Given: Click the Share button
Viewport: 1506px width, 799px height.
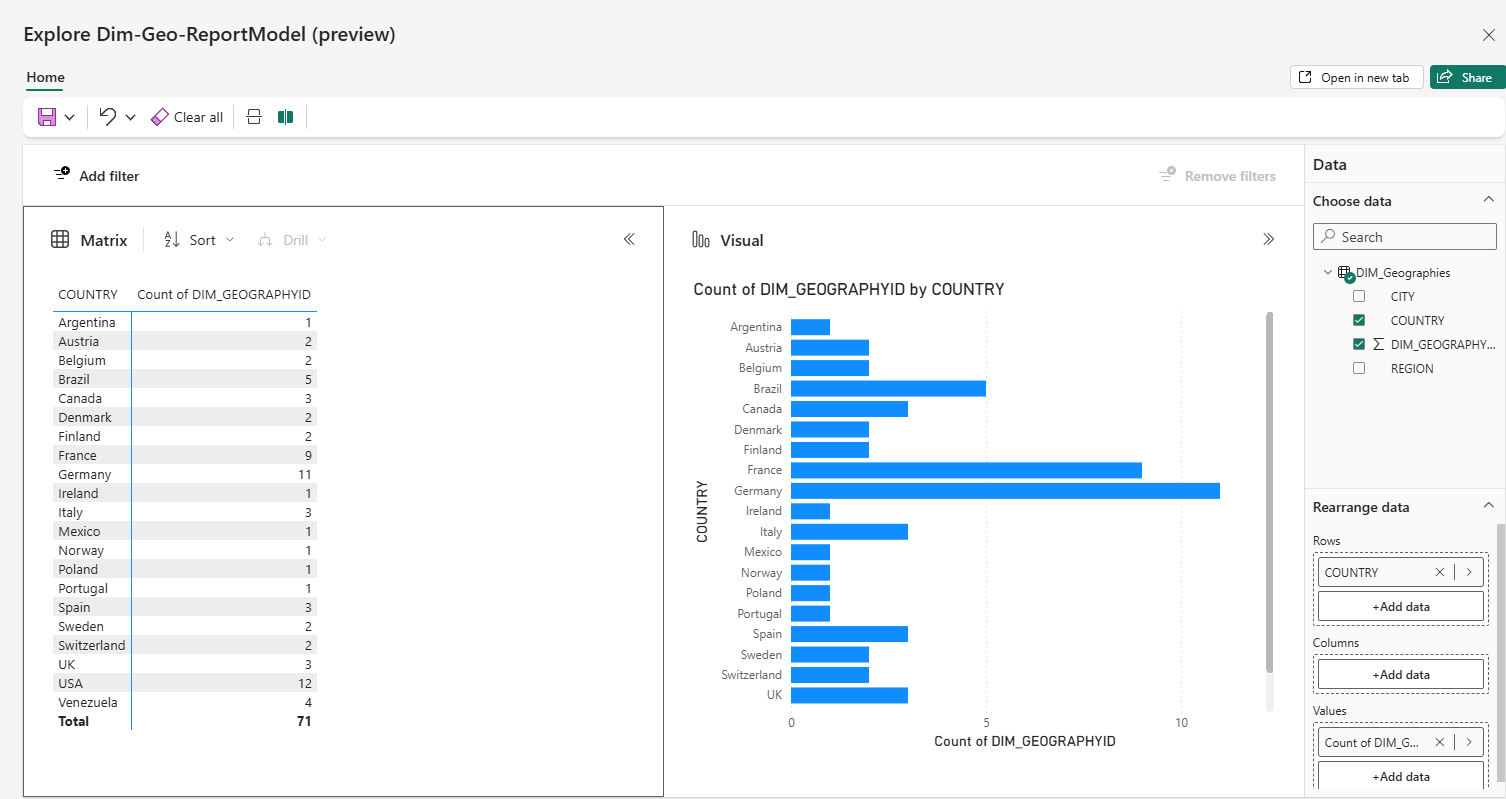Looking at the screenshot, I should (x=1466, y=77).
